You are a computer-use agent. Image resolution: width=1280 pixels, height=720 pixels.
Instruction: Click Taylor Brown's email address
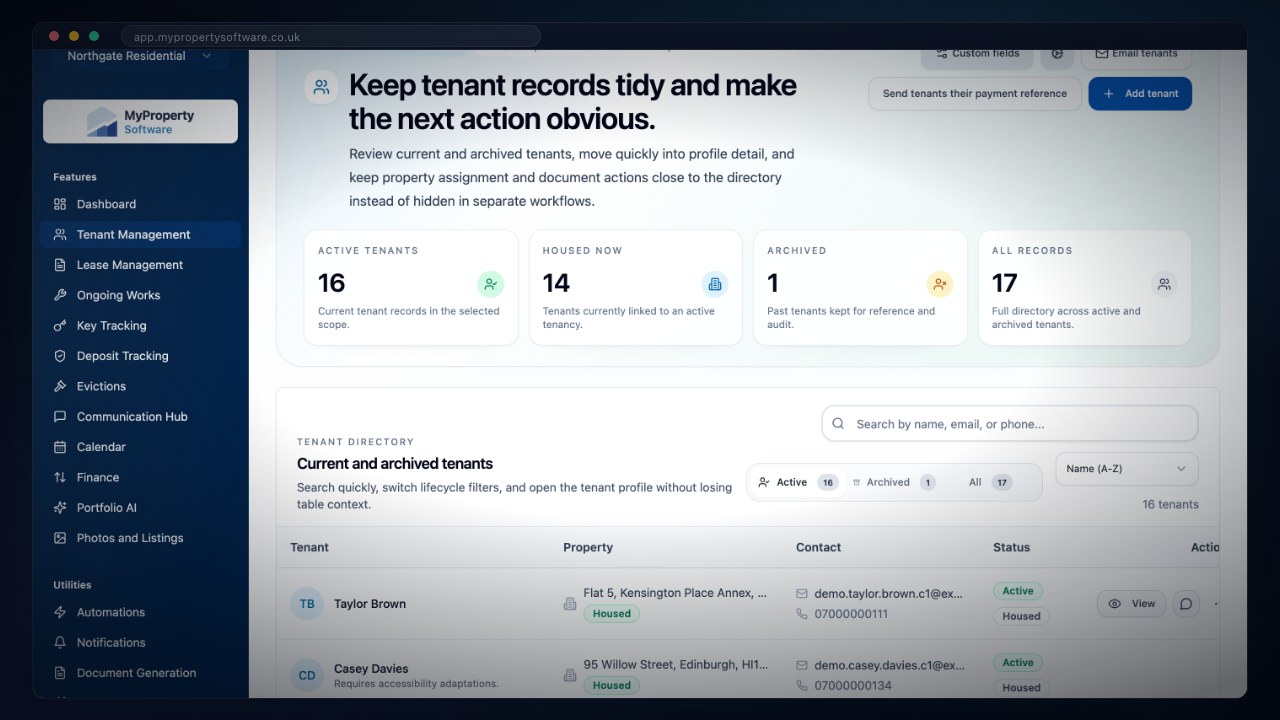[x=889, y=593]
